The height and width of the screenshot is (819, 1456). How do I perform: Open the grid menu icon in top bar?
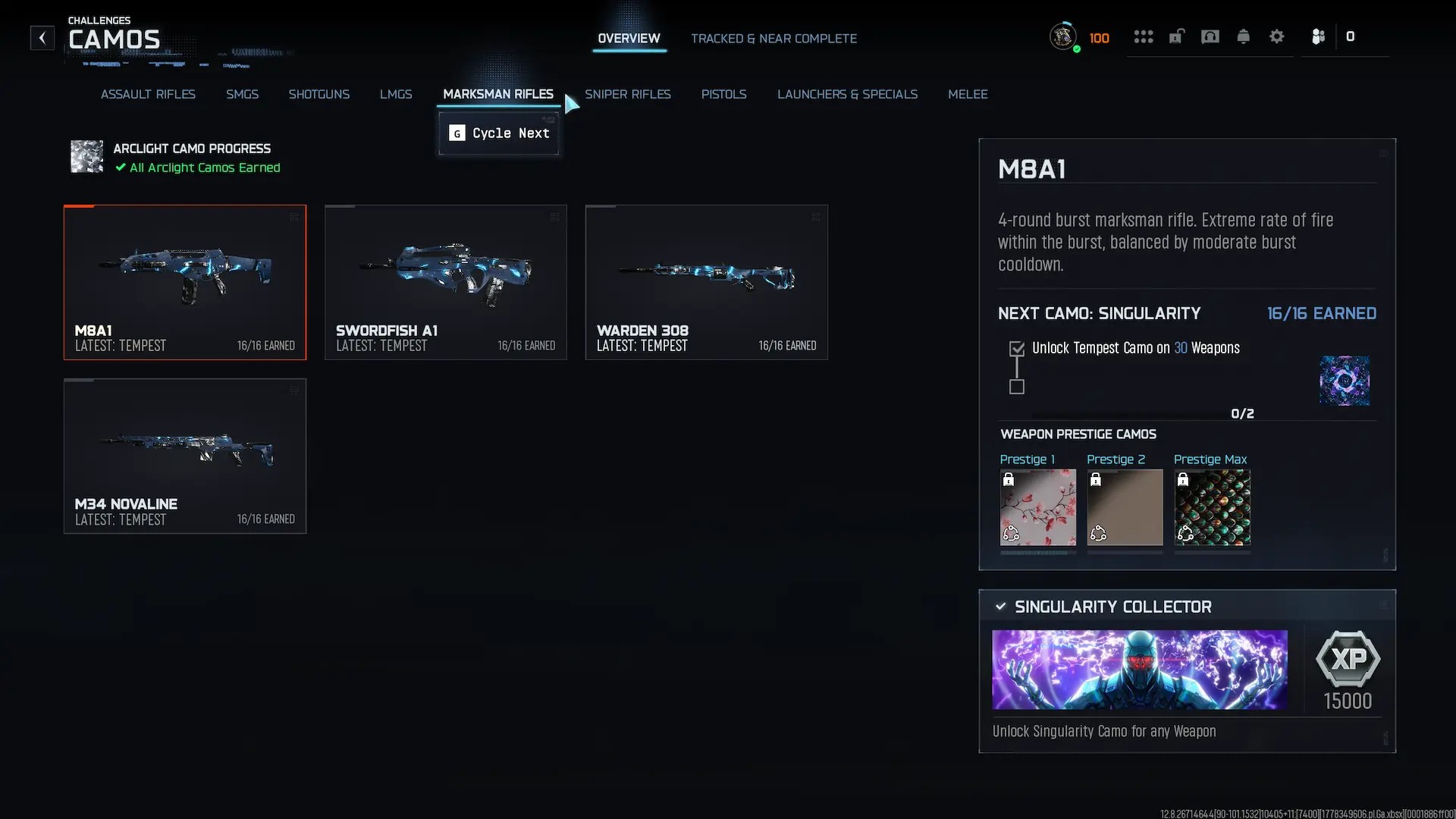coord(1144,36)
